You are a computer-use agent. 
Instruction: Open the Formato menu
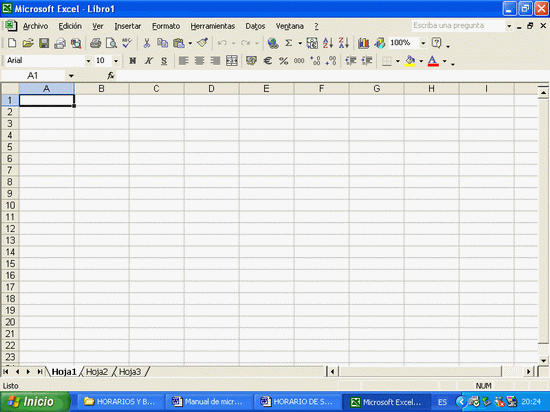[166, 26]
